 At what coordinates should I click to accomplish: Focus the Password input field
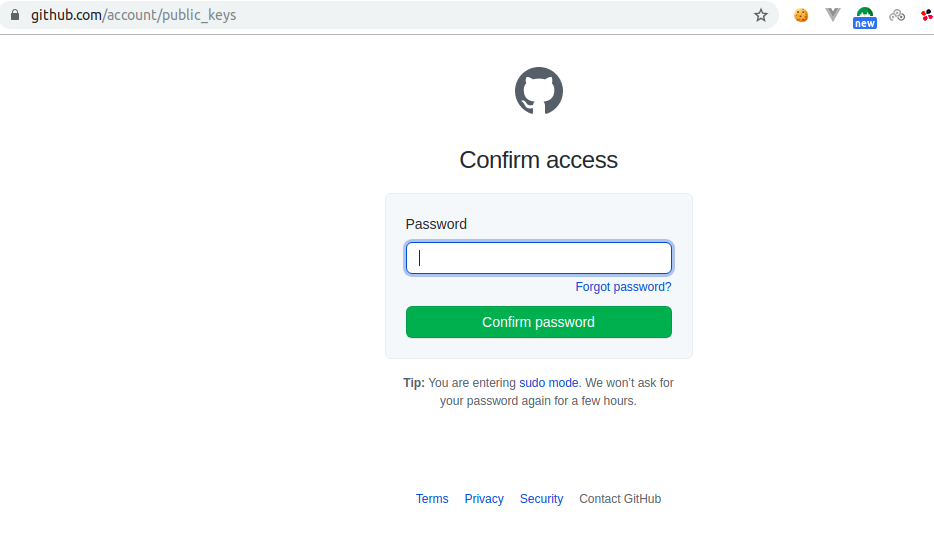click(539, 258)
